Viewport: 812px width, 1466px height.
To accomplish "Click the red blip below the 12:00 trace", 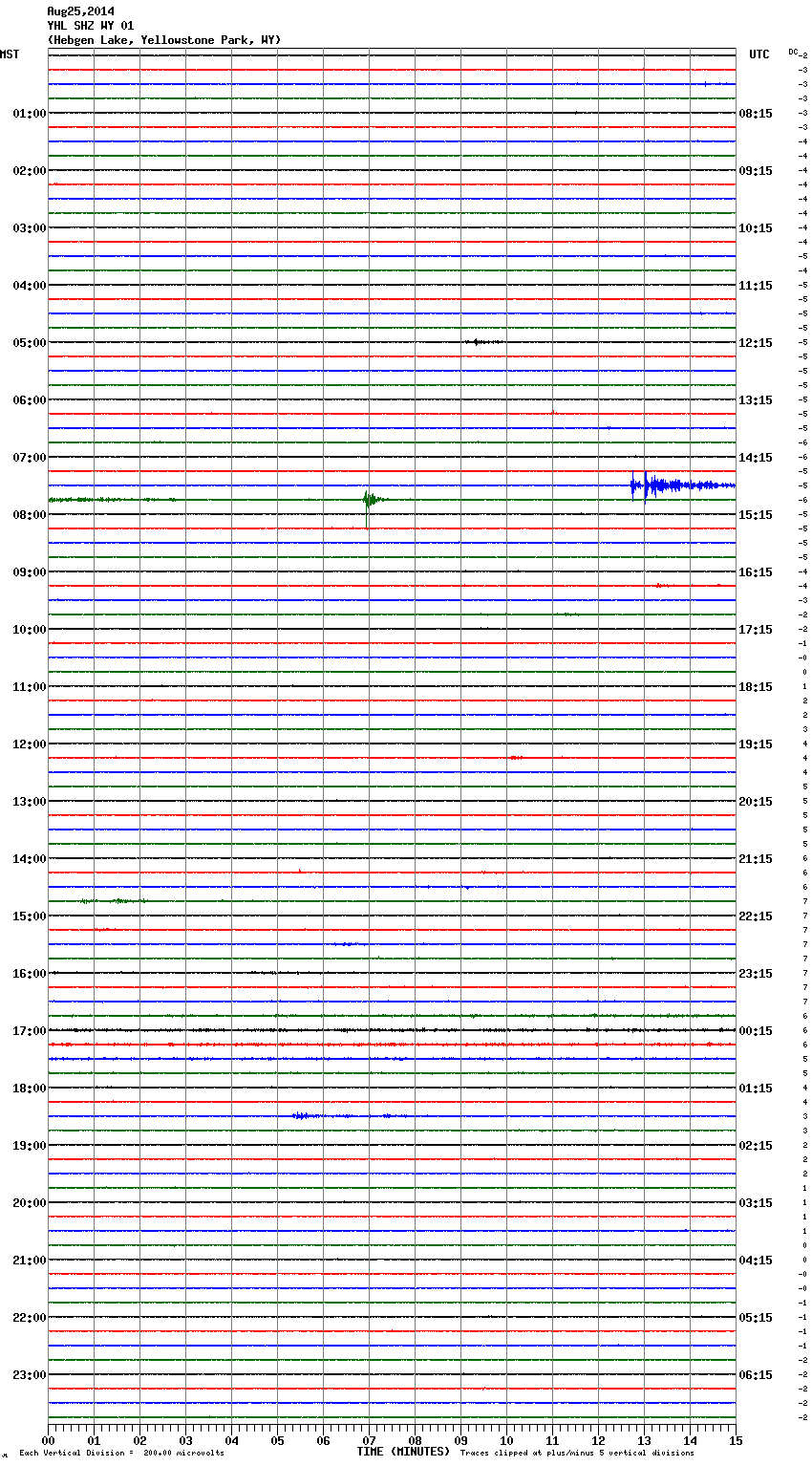I will (x=516, y=757).
